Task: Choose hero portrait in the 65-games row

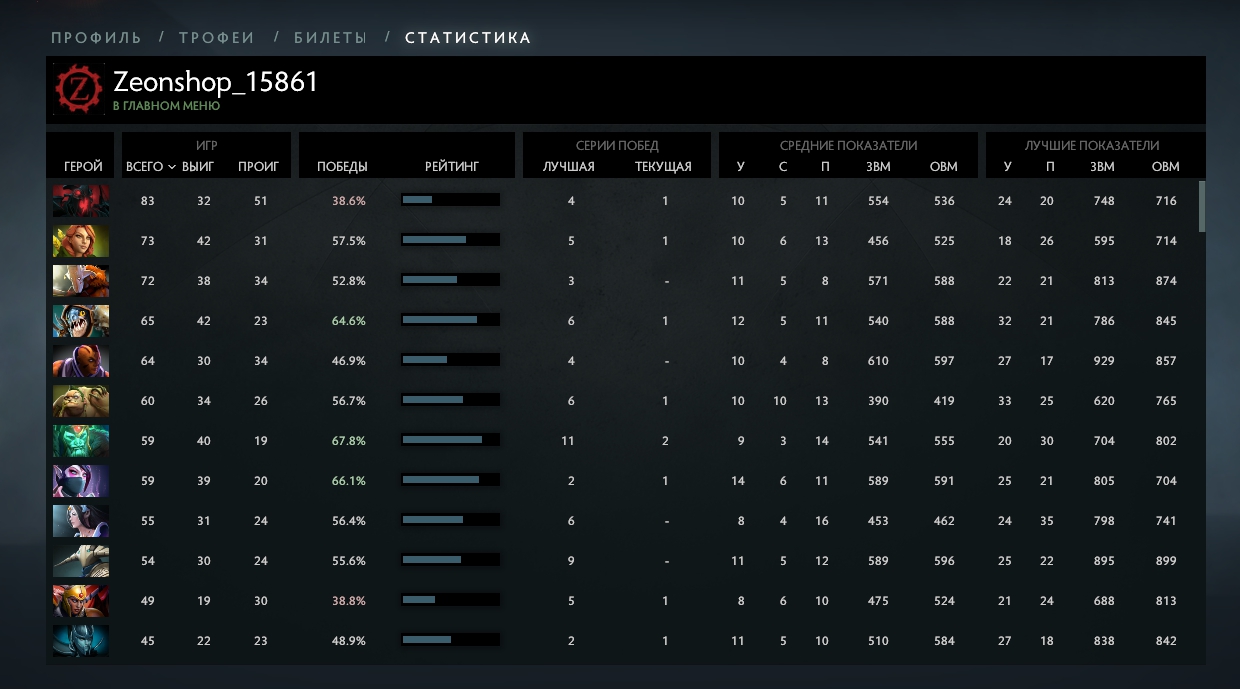Action: tap(81, 321)
